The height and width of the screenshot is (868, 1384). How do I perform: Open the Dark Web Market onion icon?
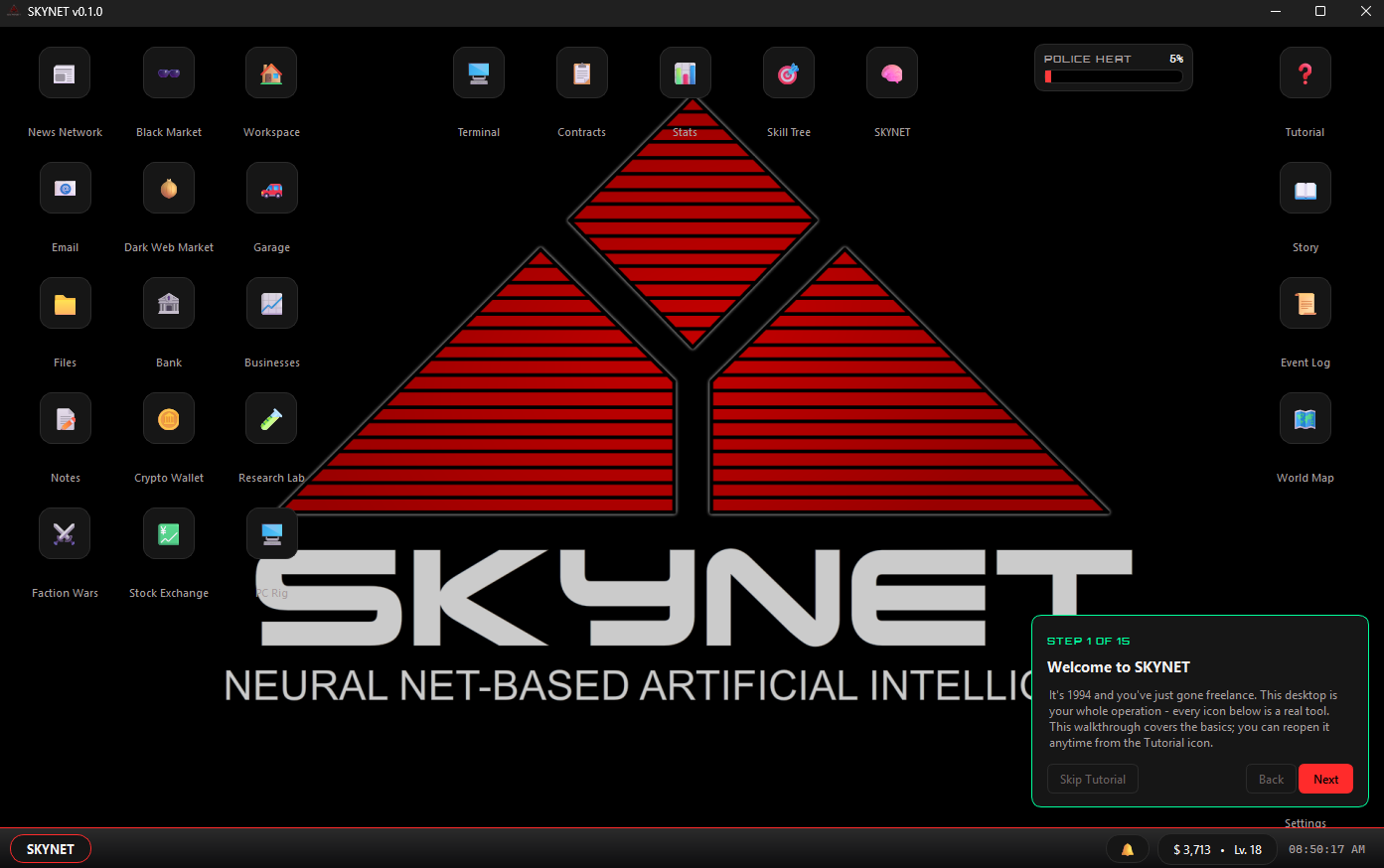[x=169, y=189]
